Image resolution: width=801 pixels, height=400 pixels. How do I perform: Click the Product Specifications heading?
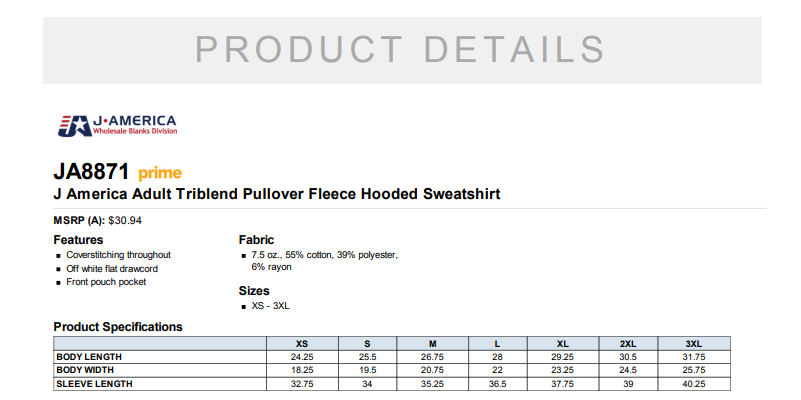118,327
